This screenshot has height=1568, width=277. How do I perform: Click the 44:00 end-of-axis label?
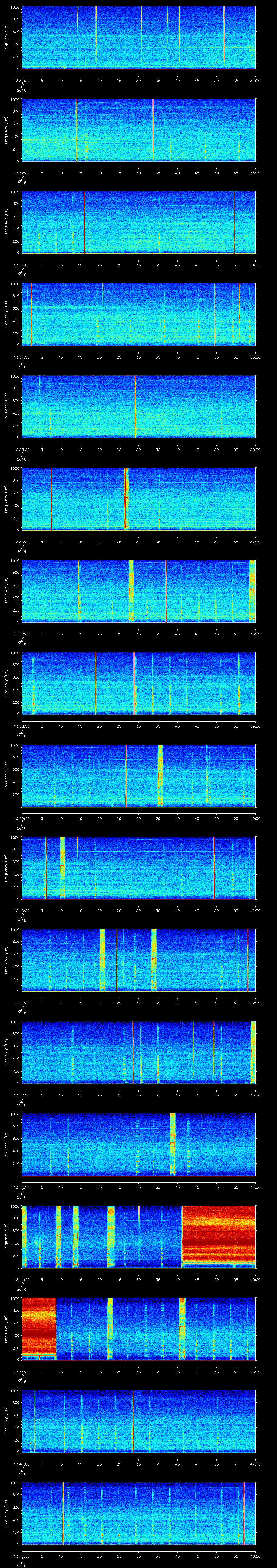coord(255,1187)
